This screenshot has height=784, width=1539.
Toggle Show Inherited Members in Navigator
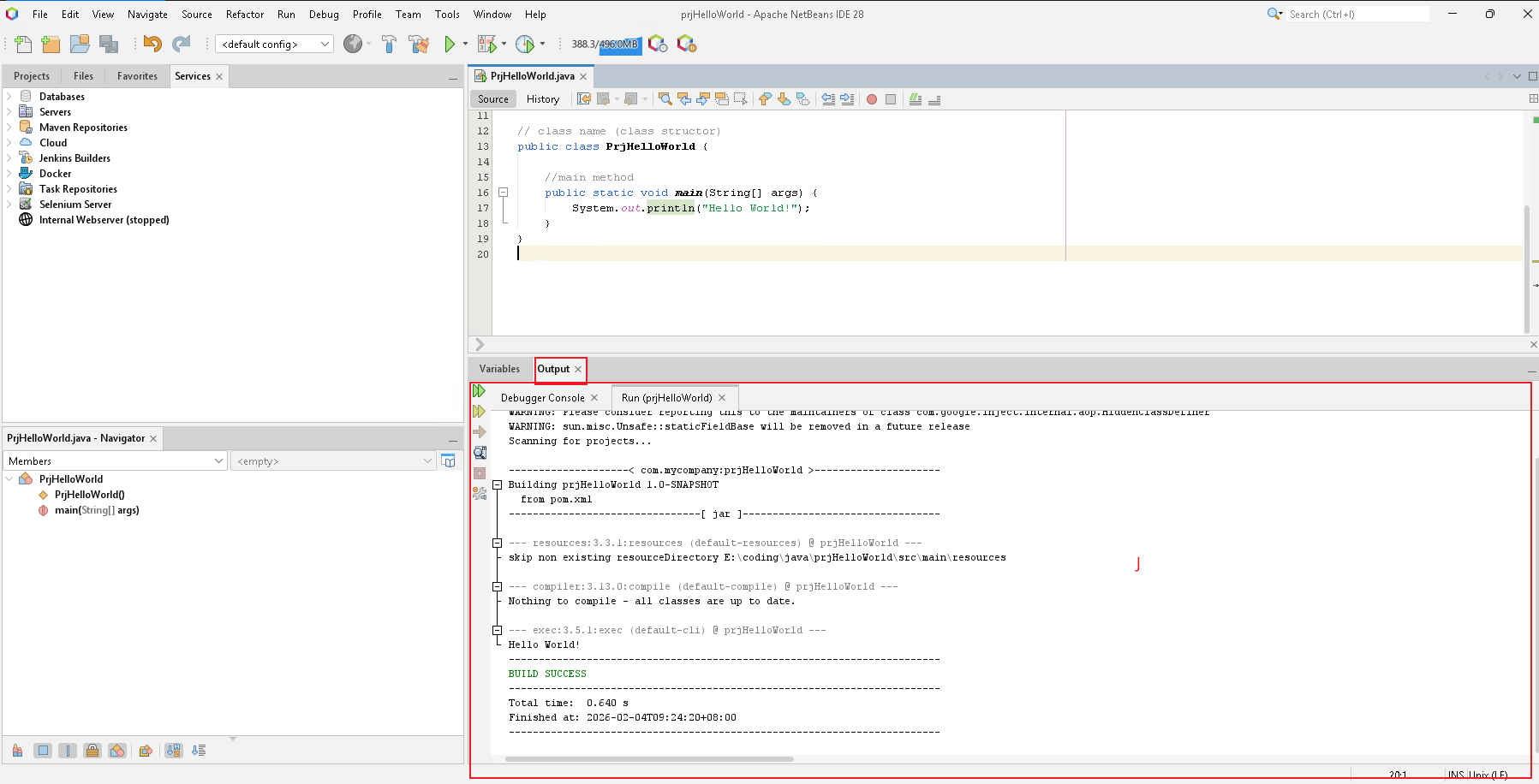click(x=17, y=751)
